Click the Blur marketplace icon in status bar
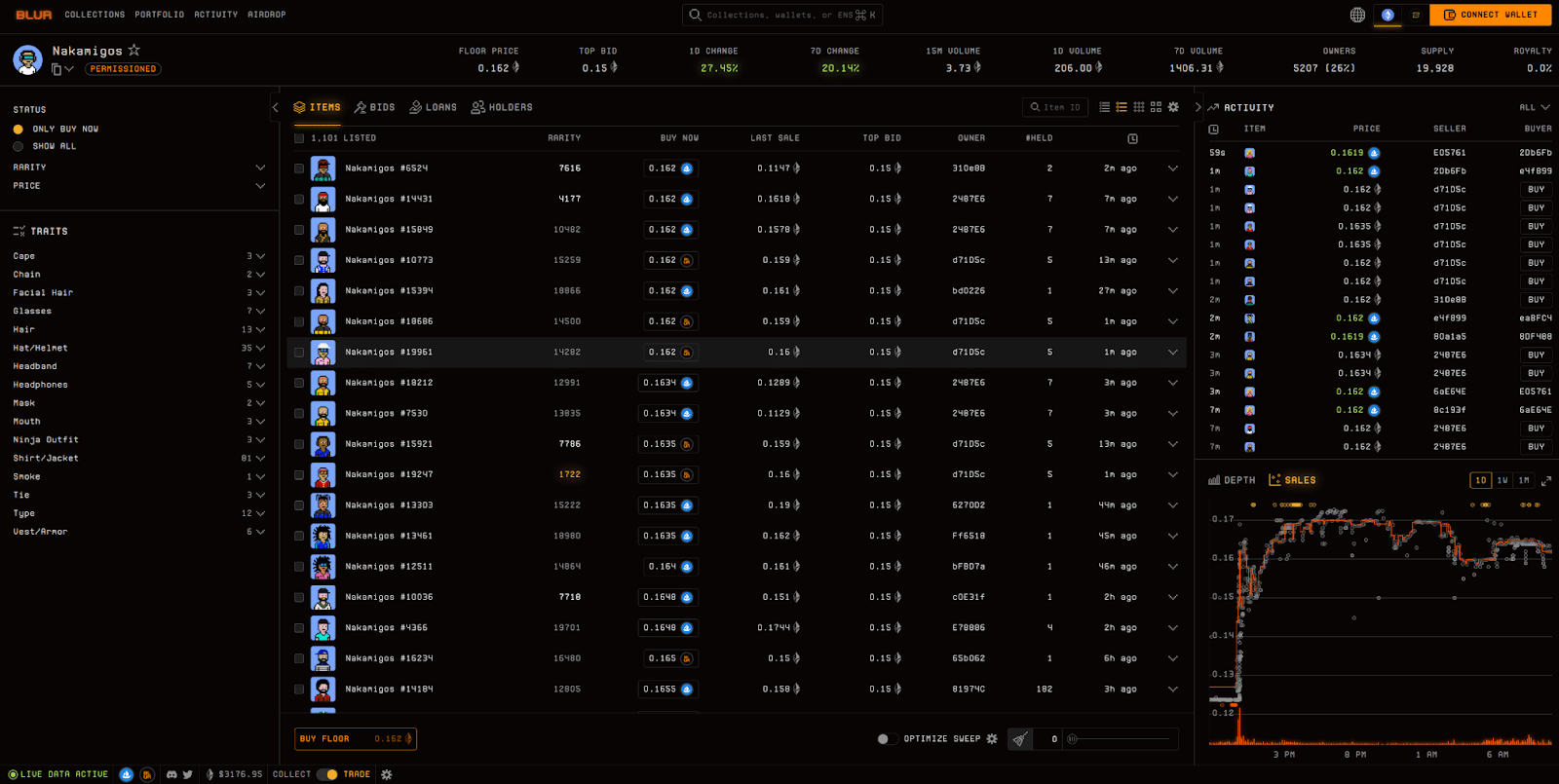This screenshot has width=1559, height=784. pyautogui.click(x=147, y=774)
